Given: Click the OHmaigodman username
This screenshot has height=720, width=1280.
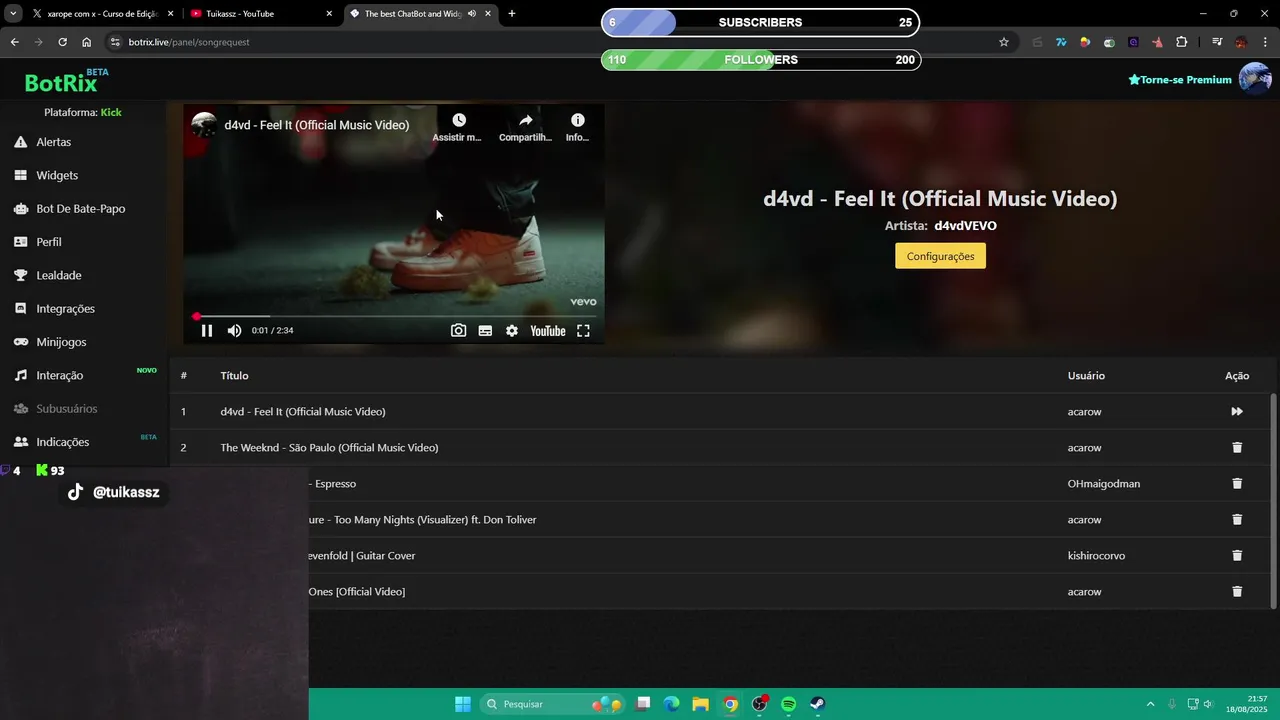Looking at the screenshot, I should coord(1104,484).
